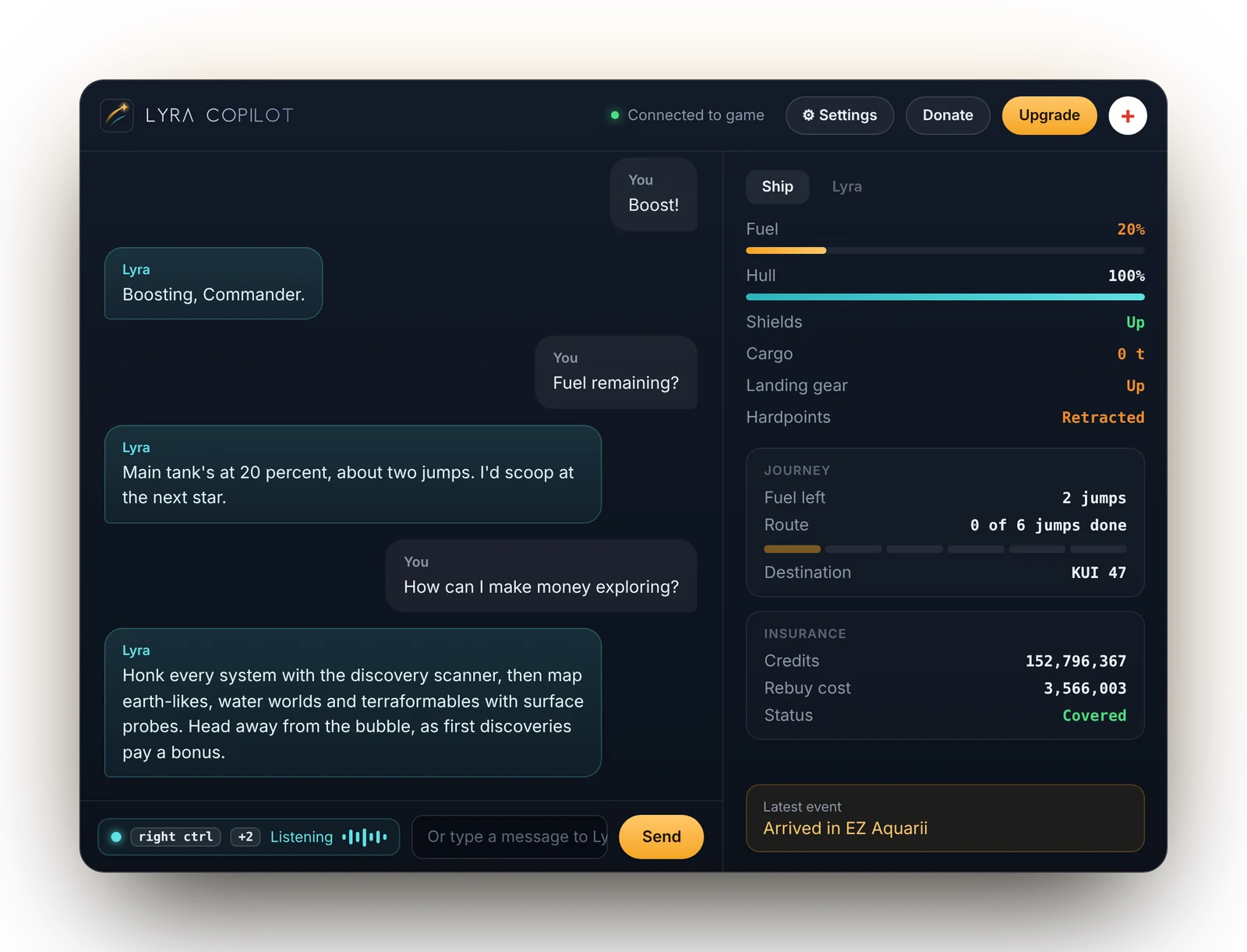Click the green connection status dot
This screenshot has height=952, width=1247.
(615, 115)
